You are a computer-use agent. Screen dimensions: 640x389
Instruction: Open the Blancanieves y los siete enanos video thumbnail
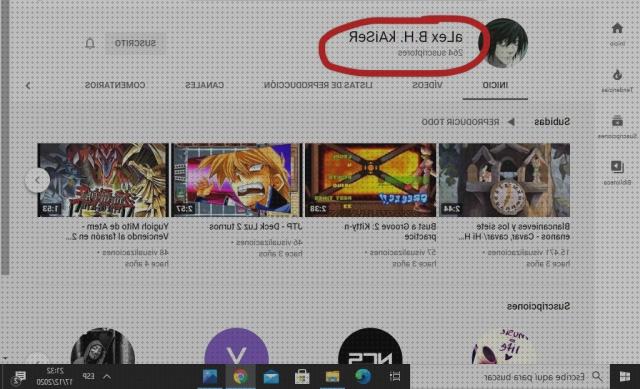pyautogui.click(x=504, y=180)
